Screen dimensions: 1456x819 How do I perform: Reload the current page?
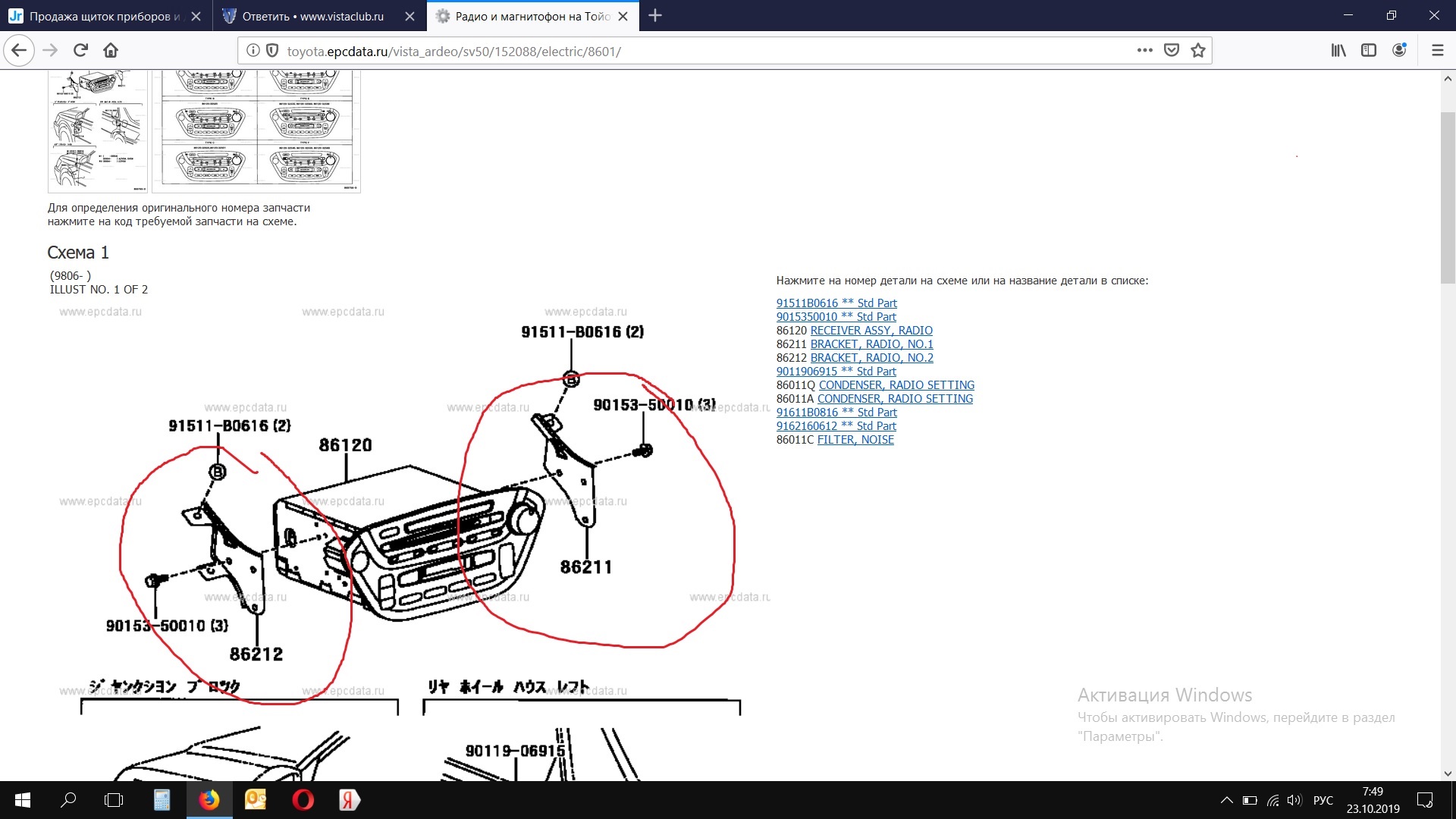click(x=80, y=51)
